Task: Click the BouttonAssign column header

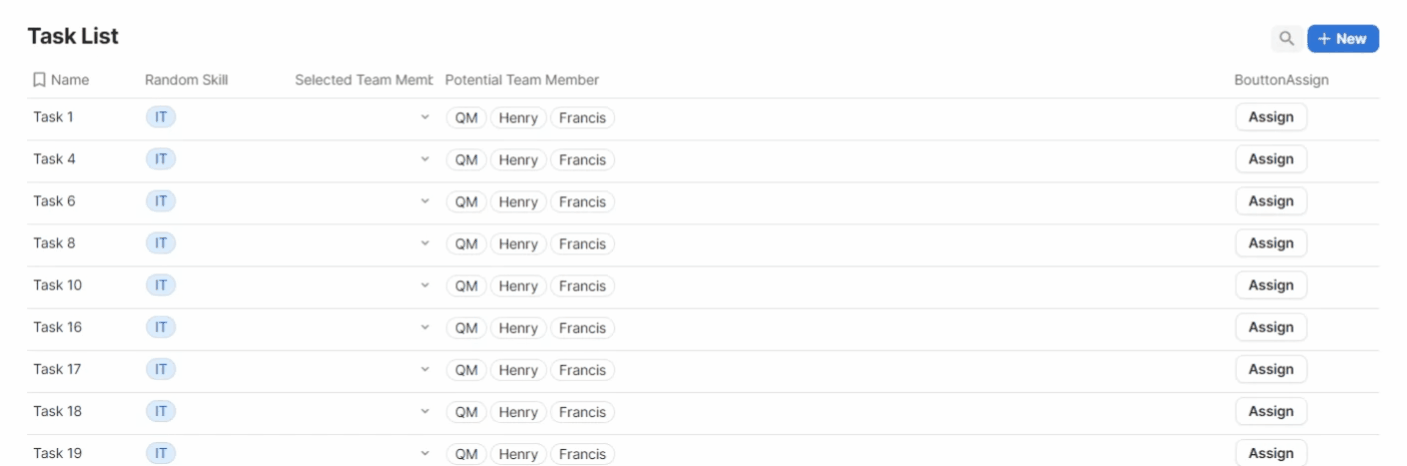Action: 1281,80
